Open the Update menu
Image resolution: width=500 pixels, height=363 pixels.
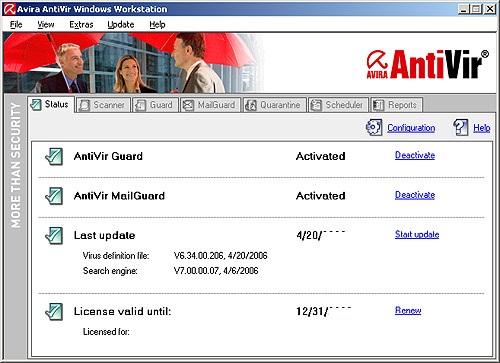click(x=121, y=25)
